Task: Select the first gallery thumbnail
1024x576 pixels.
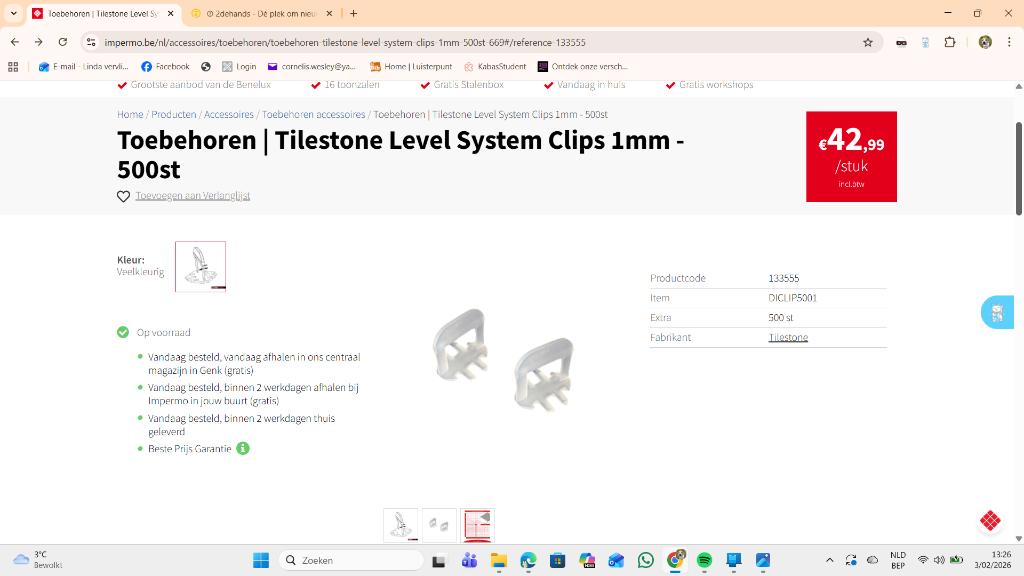Action: click(x=400, y=525)
